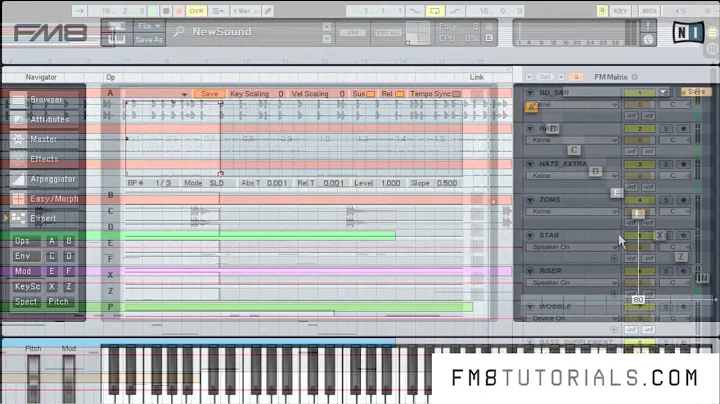Select operator row X in envelope list

[110, 275]
